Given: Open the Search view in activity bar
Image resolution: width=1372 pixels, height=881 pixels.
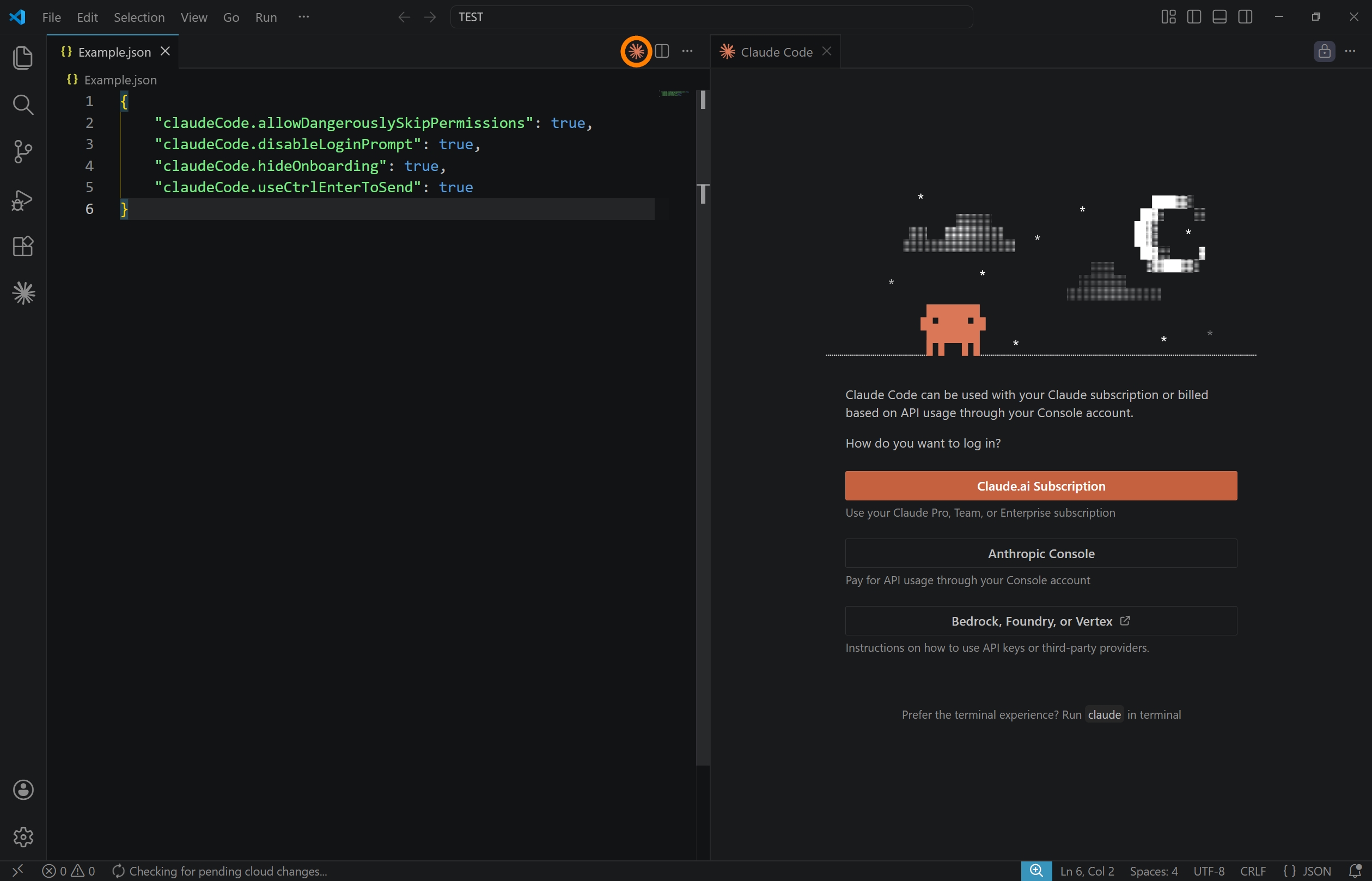Looking at the screenshot, I should click(x=23, y=105).
